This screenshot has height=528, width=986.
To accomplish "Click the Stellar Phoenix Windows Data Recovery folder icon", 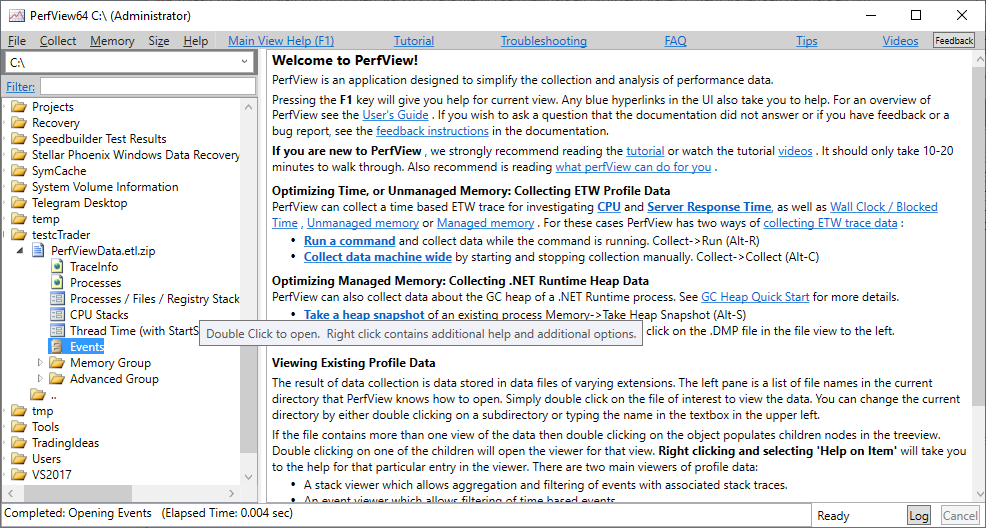I will click(19, 155).
